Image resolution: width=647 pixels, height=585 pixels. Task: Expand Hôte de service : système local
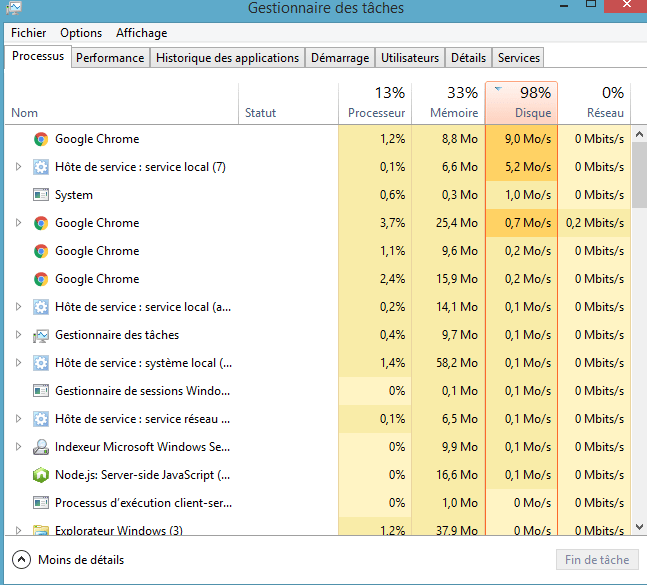point(18,363)
